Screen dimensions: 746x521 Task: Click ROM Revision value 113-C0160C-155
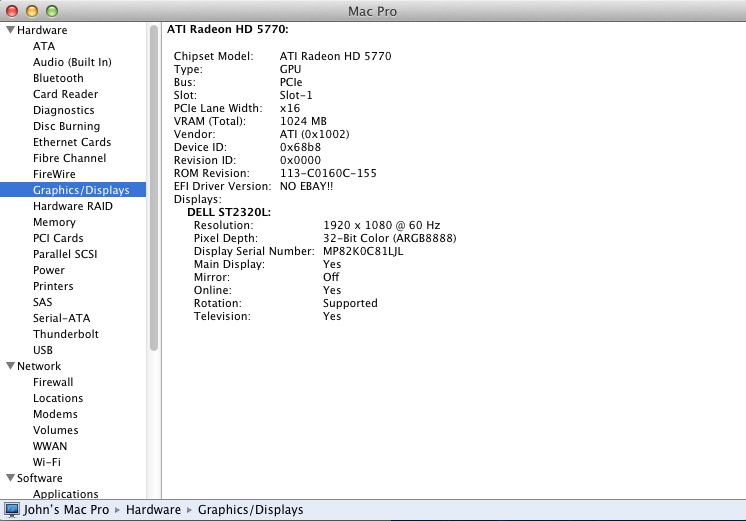coord(328,173)
